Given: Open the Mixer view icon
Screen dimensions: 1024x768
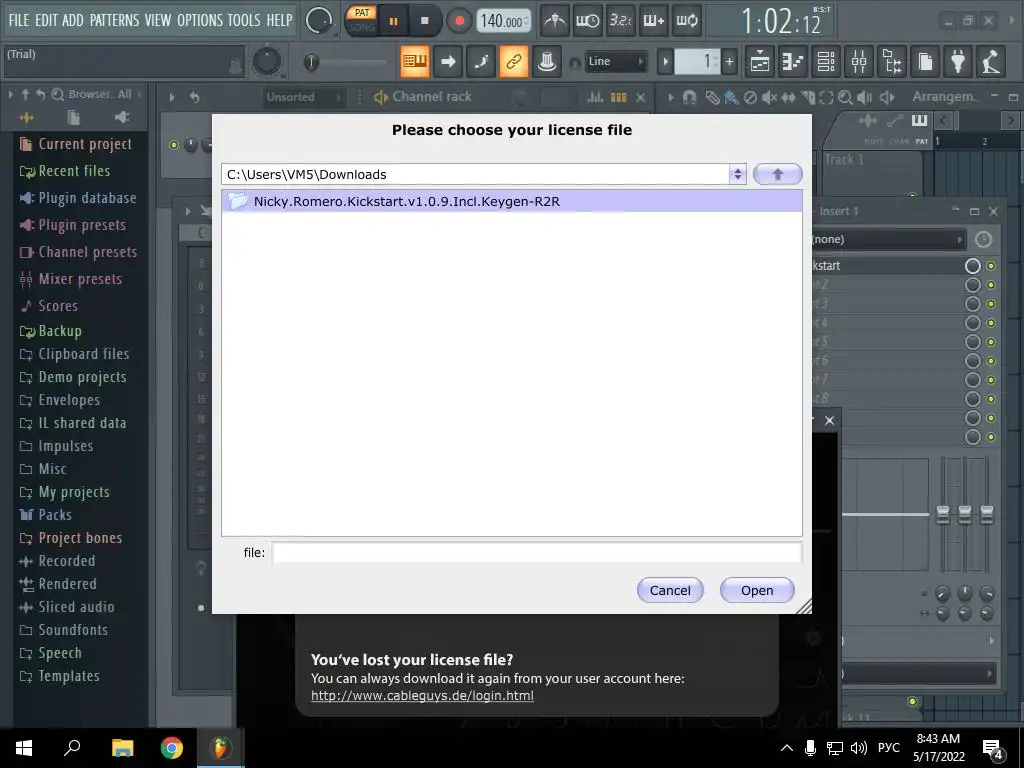Looking at the screenshot, I should (x=859, y=62).
